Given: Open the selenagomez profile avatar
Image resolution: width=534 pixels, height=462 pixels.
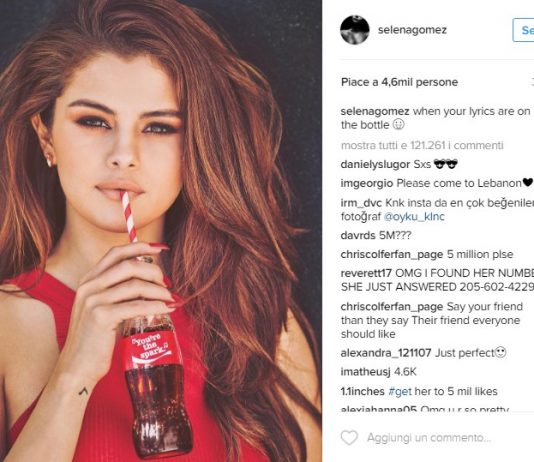Looking at the screenshot, I should tap(355, 30).
